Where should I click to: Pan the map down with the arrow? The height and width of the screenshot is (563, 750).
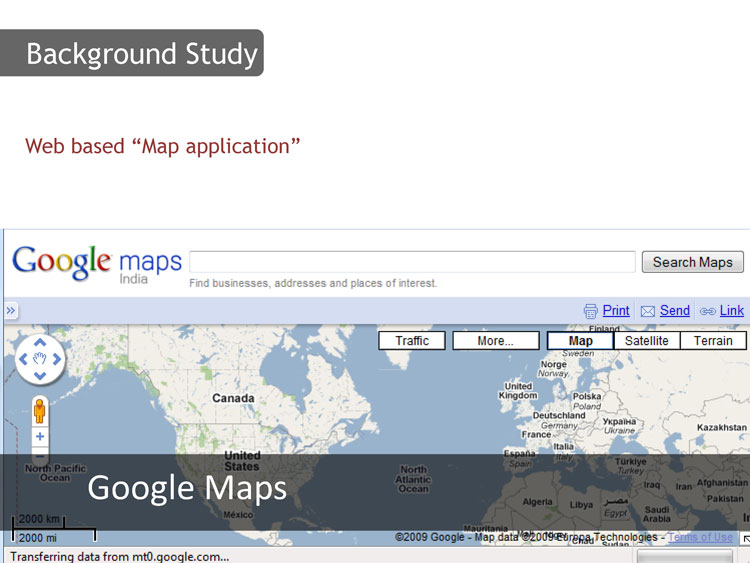coord(40,377)
